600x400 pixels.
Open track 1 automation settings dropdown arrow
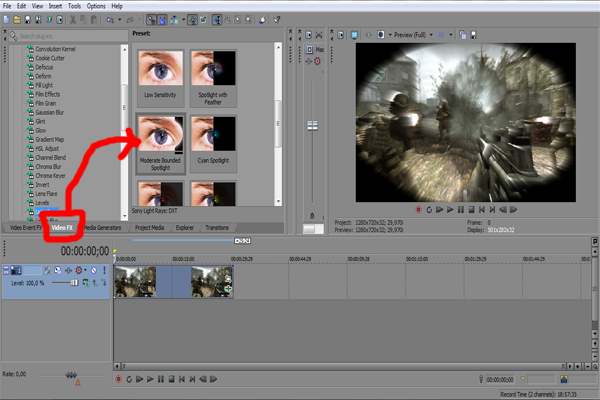[x=85, y=271]
